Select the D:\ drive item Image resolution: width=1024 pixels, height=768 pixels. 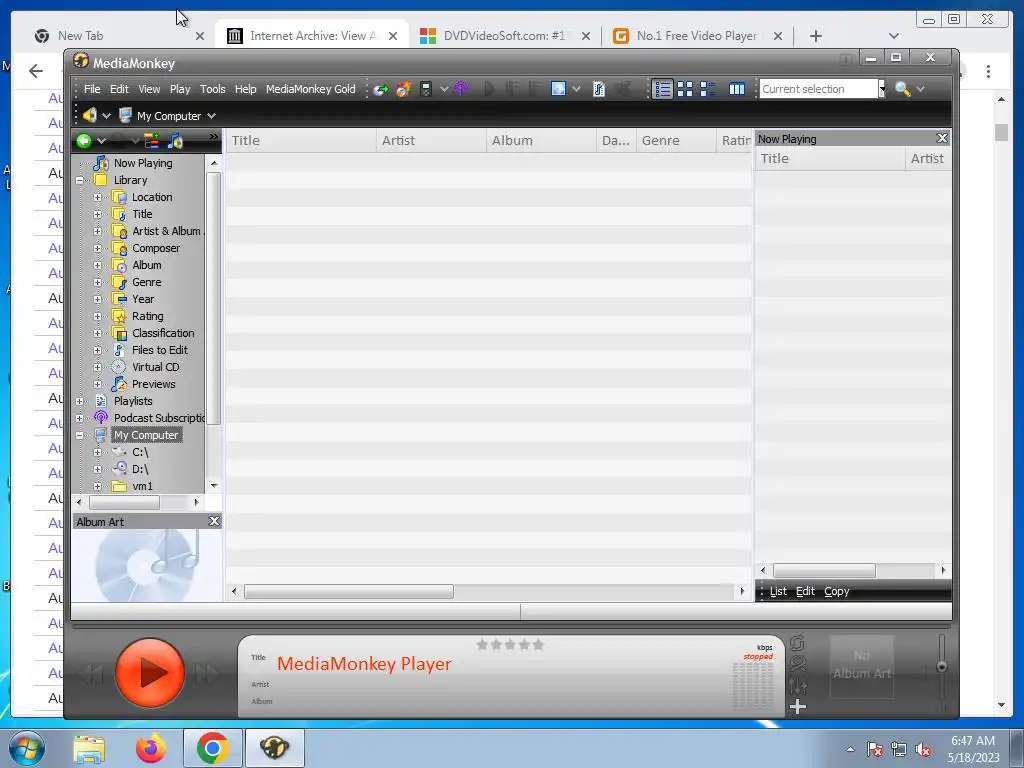click(140, 469)
